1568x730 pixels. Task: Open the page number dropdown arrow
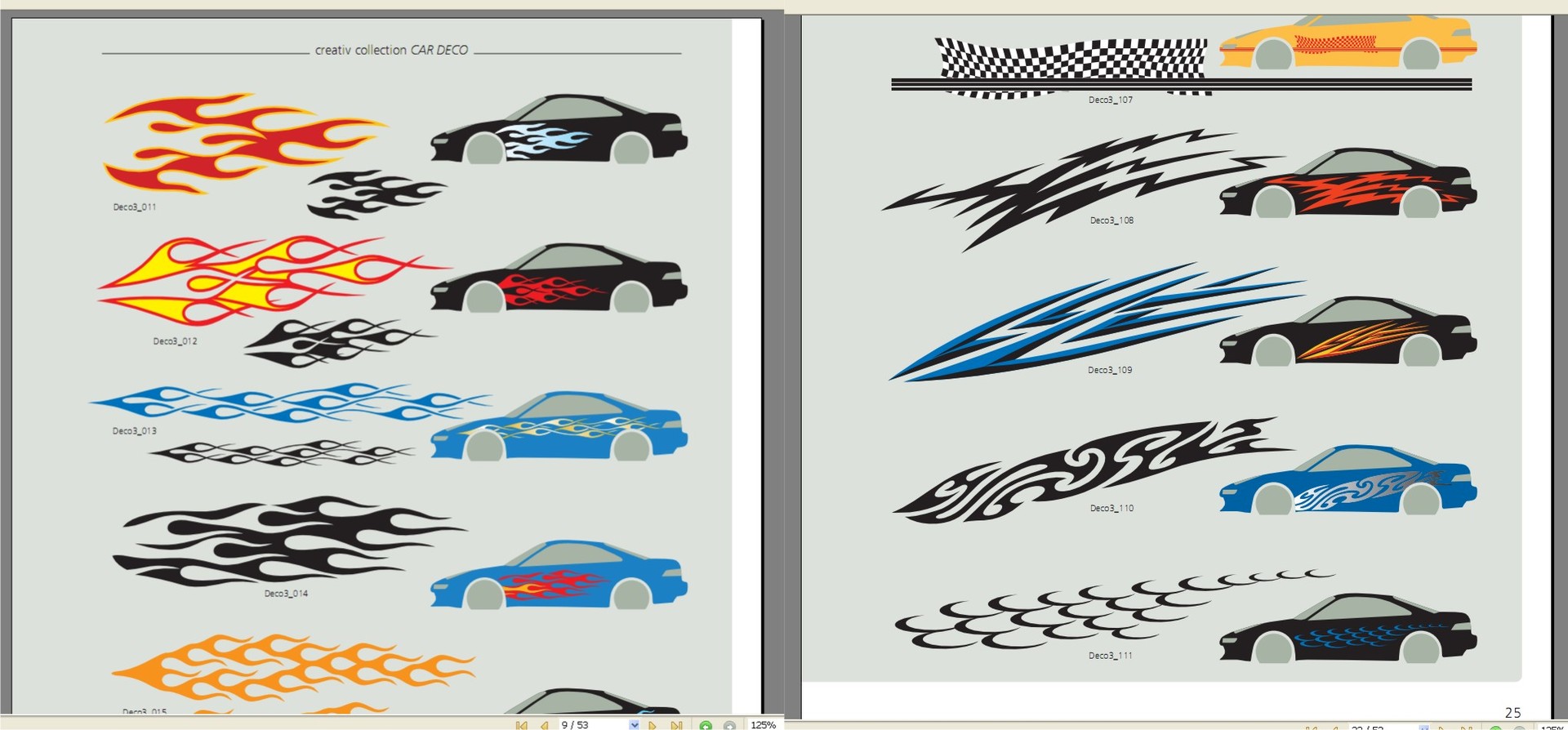pos(634,725)
